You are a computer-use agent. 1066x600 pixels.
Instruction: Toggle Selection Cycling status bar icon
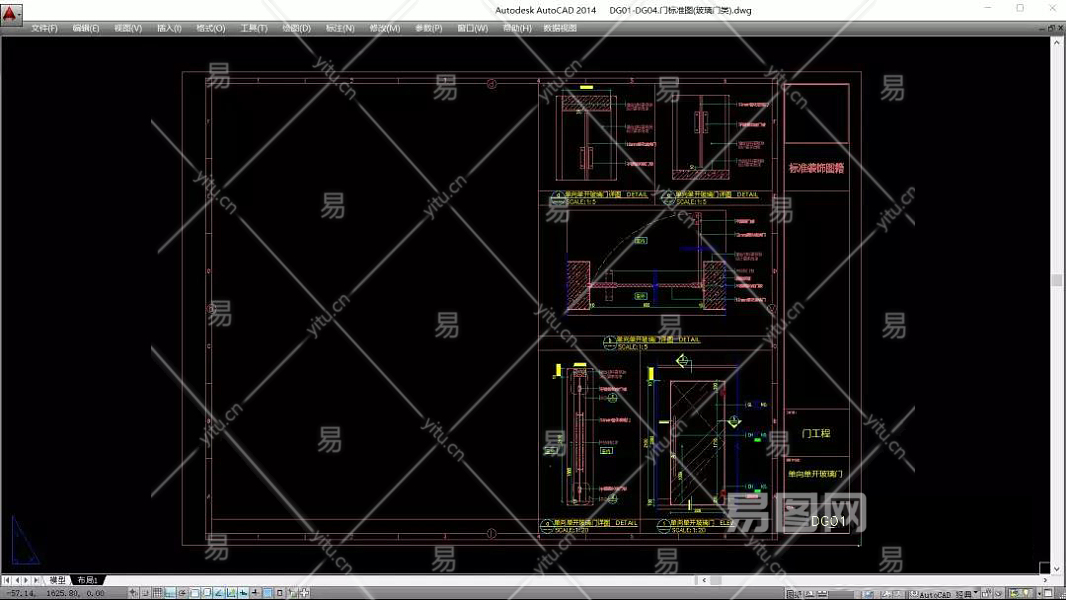tap(292, 593)
